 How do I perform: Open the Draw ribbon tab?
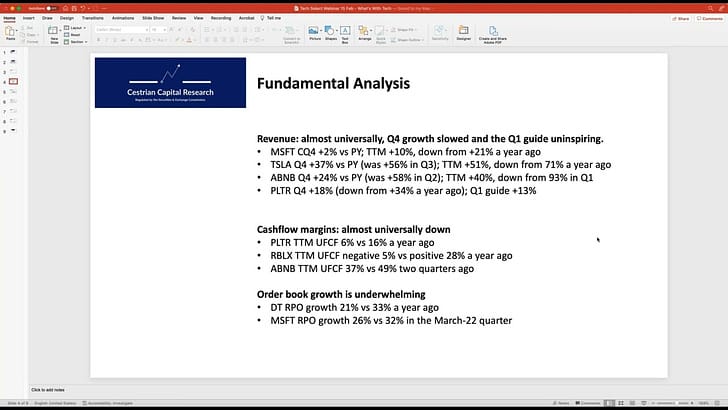[x=47, y=18]
